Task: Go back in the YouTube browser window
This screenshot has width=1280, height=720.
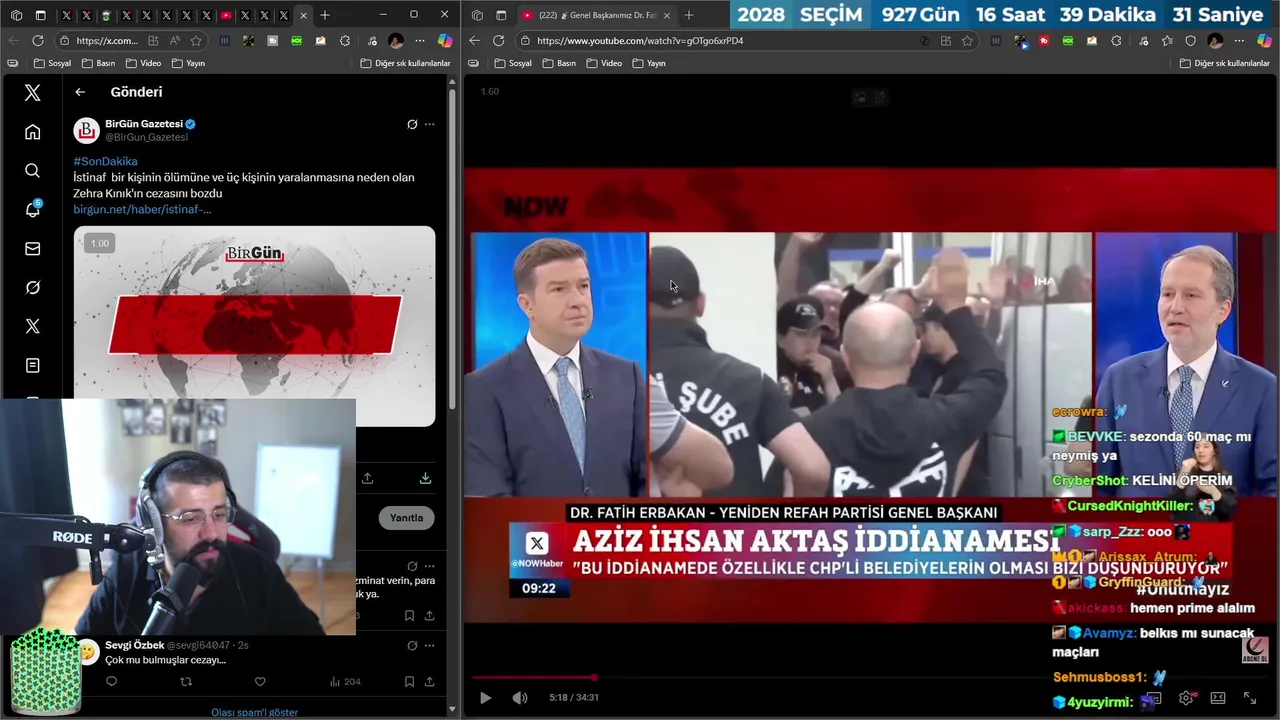Action: pyautogui.click(x=473, y=40)
